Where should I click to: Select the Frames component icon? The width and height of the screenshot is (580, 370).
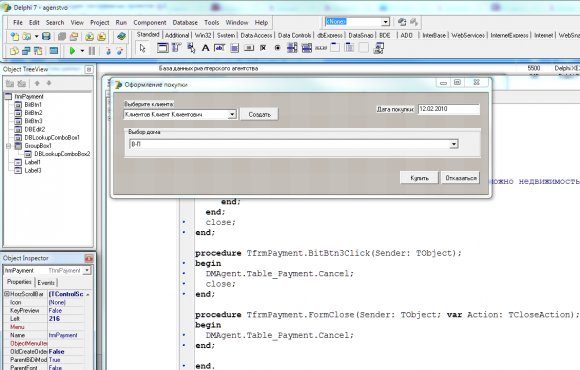(x=162, y=48)
